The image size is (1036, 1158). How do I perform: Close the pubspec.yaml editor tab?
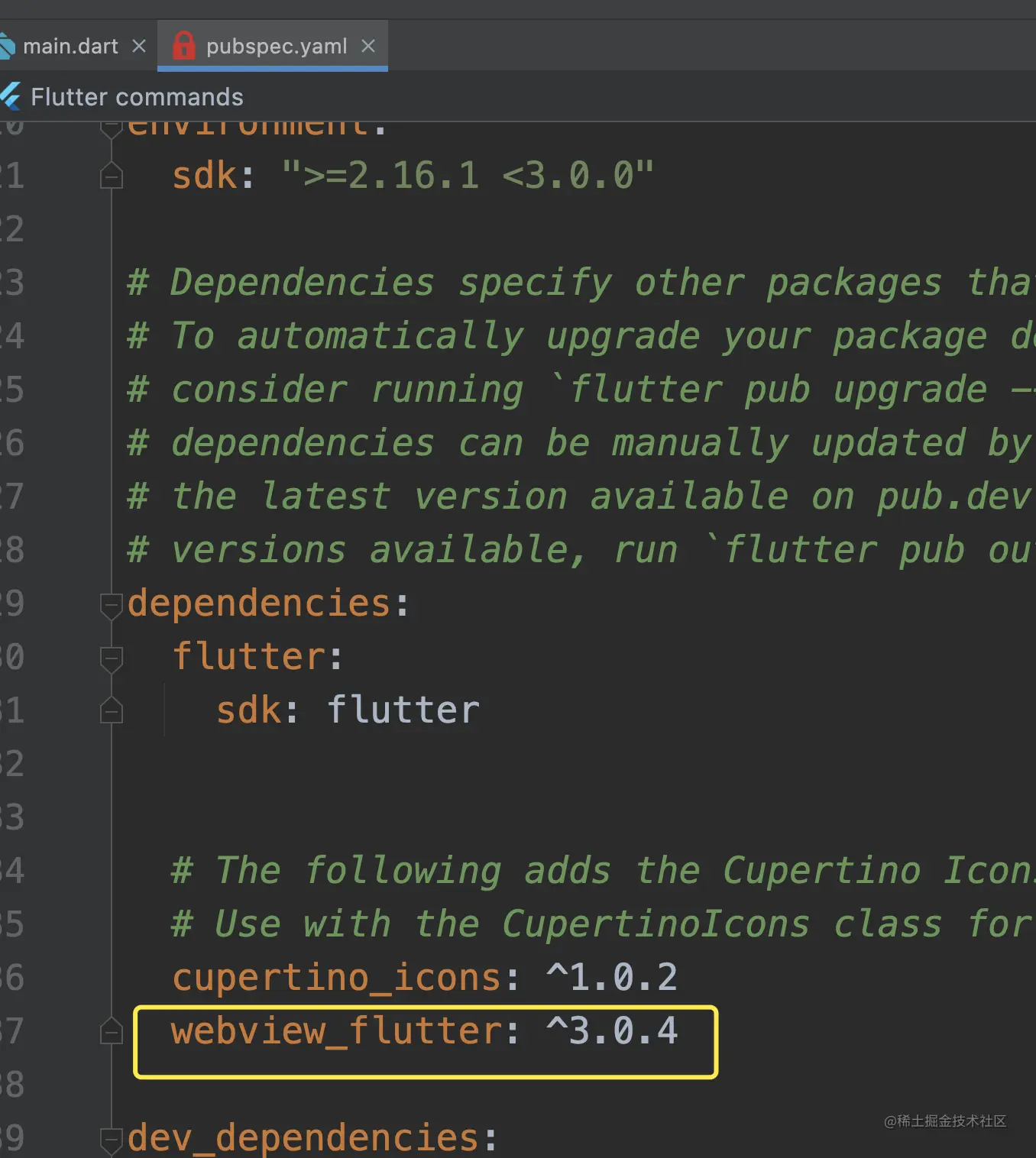[x=368, y=47]
